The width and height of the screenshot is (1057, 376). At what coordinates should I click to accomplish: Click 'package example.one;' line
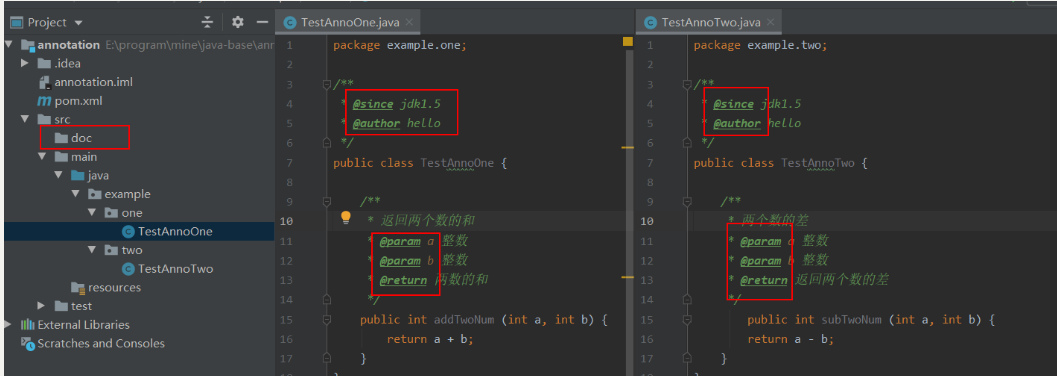click(400, 45)
